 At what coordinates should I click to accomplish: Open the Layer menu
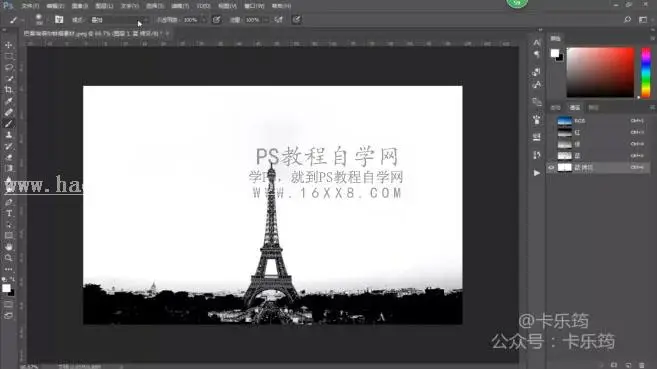coord(104,6)
